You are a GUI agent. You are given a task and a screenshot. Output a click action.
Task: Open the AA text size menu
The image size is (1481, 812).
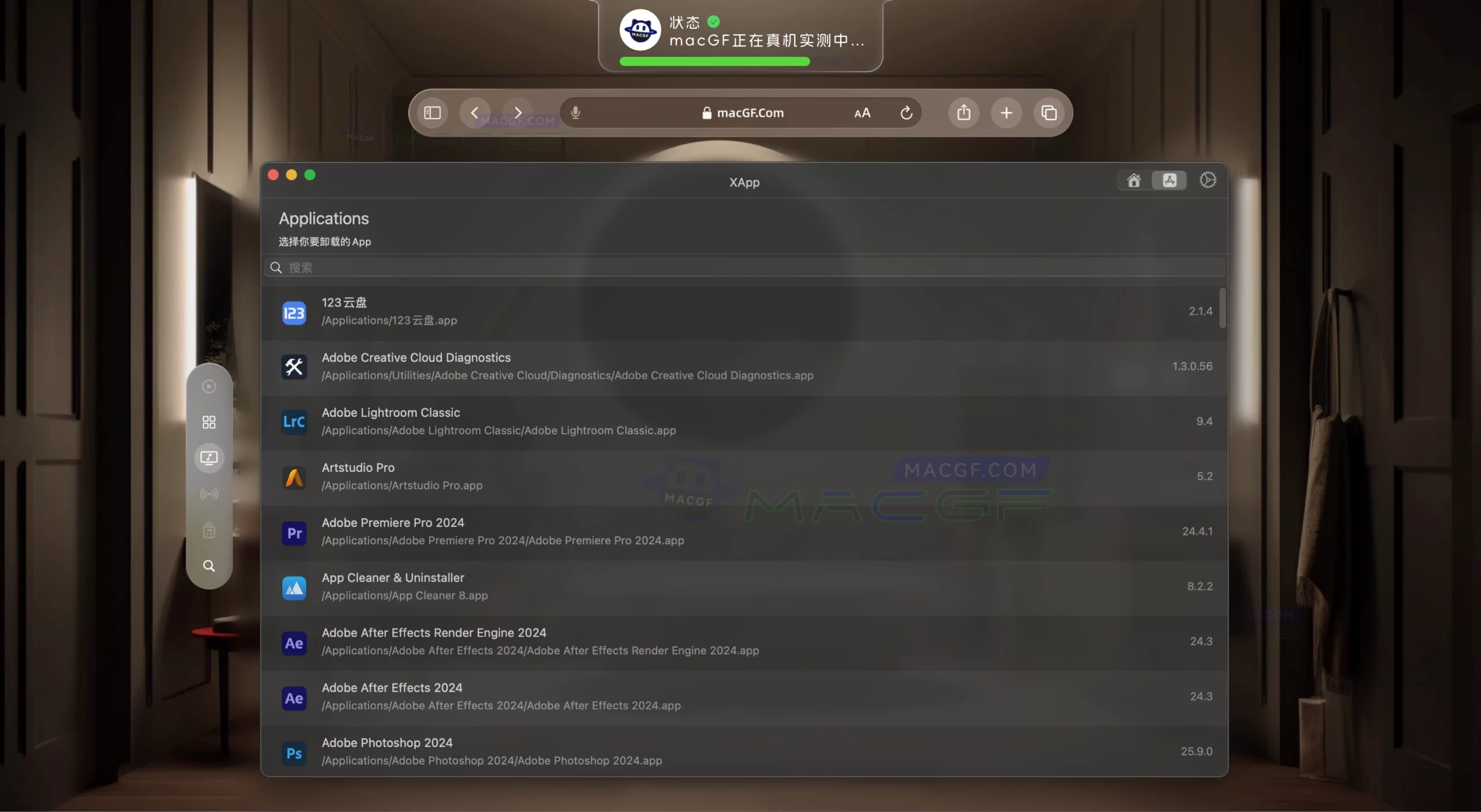pyautogui.click(x=861, y=113)
